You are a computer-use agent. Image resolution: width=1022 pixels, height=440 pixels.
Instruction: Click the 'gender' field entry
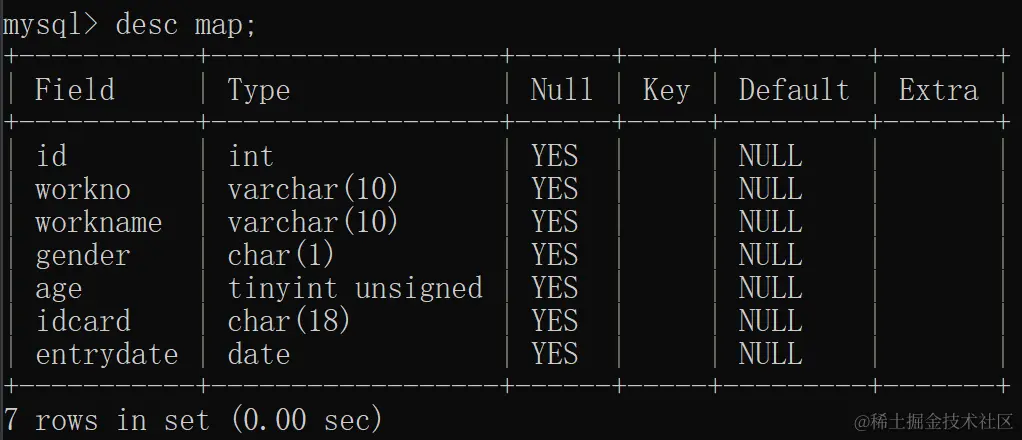83,256
